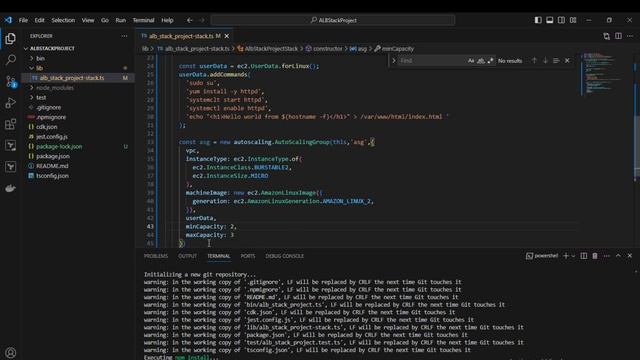This screenshot has width=640, height=360.
Task: Expand the node_modules folder
Action: 55,88
